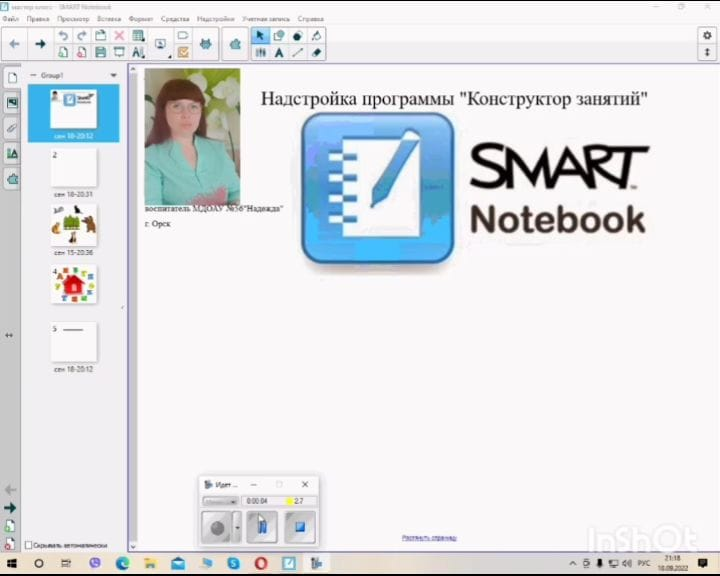Open the Windows Start menu

point(13,564)
